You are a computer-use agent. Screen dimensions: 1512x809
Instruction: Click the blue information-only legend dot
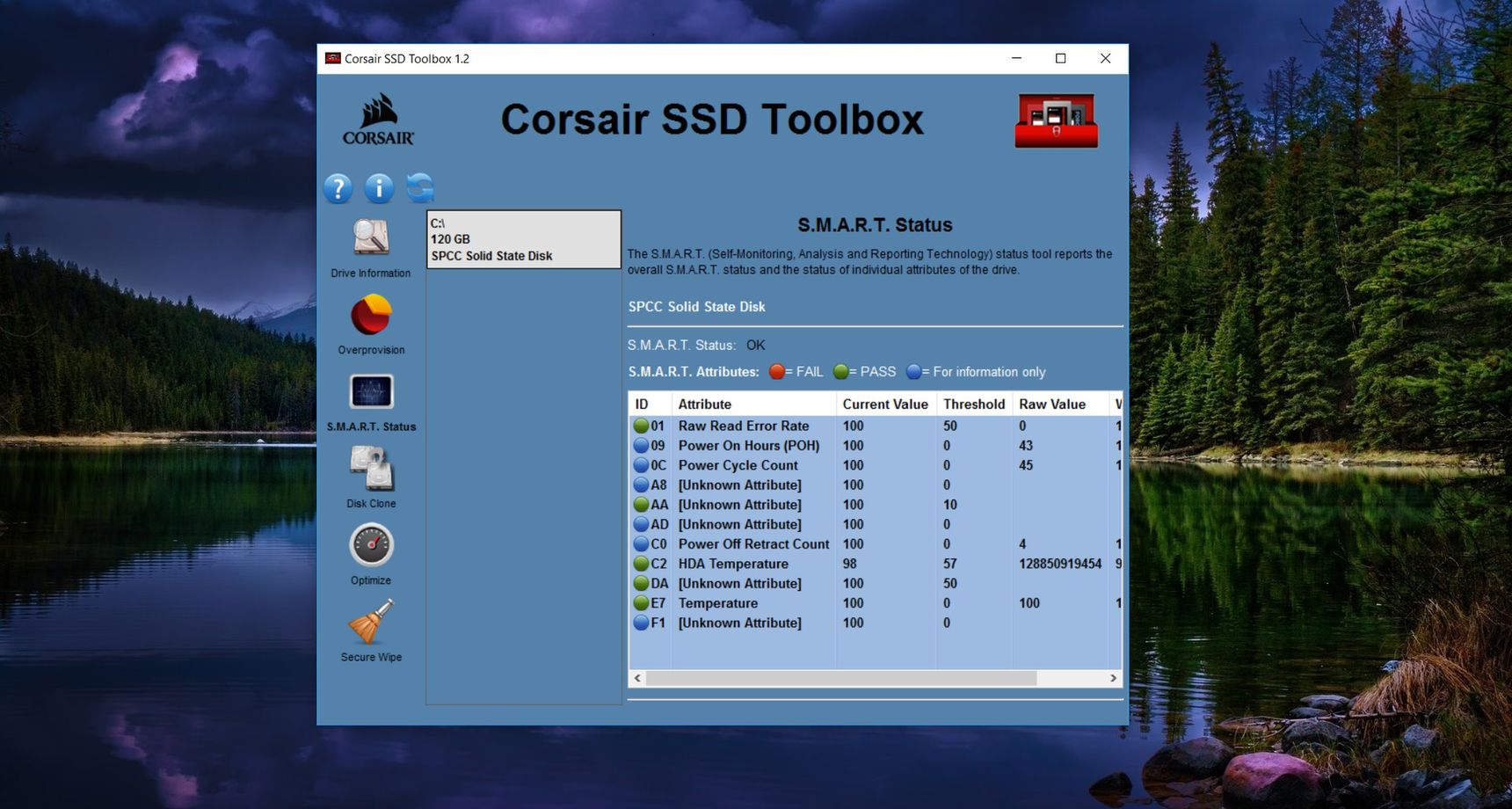pyautogui.click(x=913, y=372)
